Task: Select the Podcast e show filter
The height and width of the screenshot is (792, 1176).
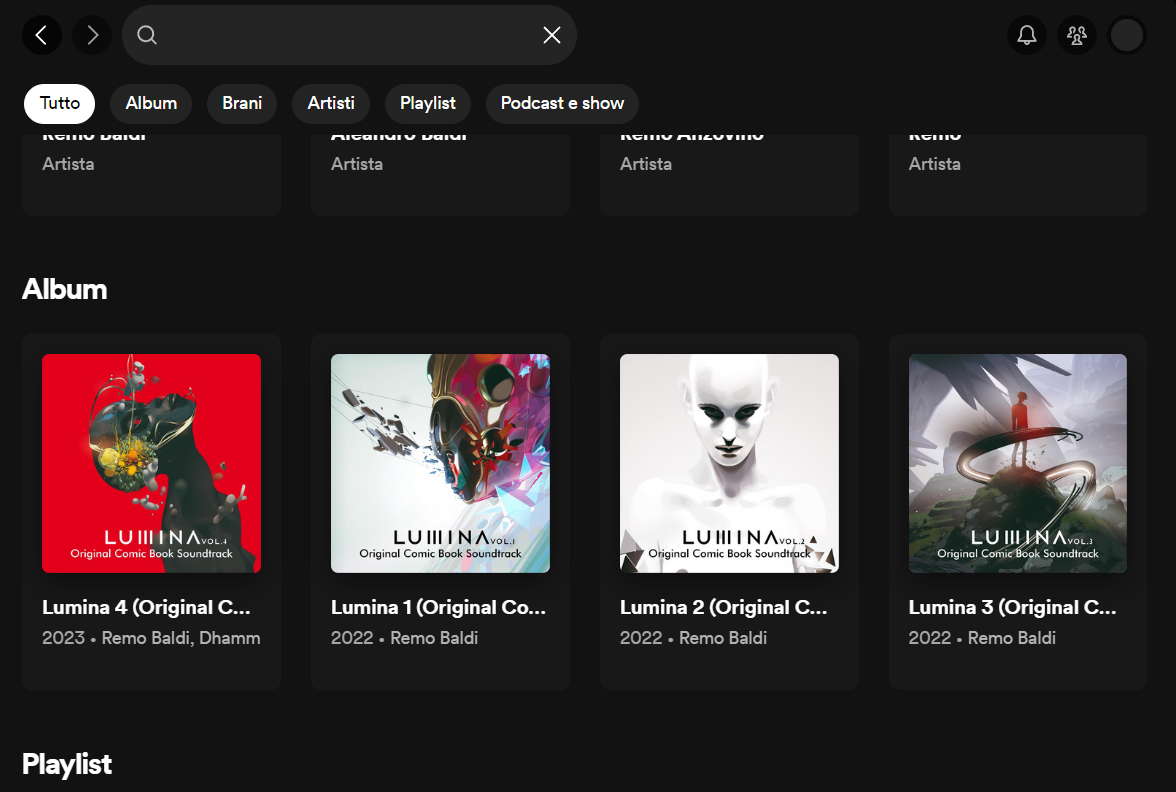Action: click(x=562, y=103)
